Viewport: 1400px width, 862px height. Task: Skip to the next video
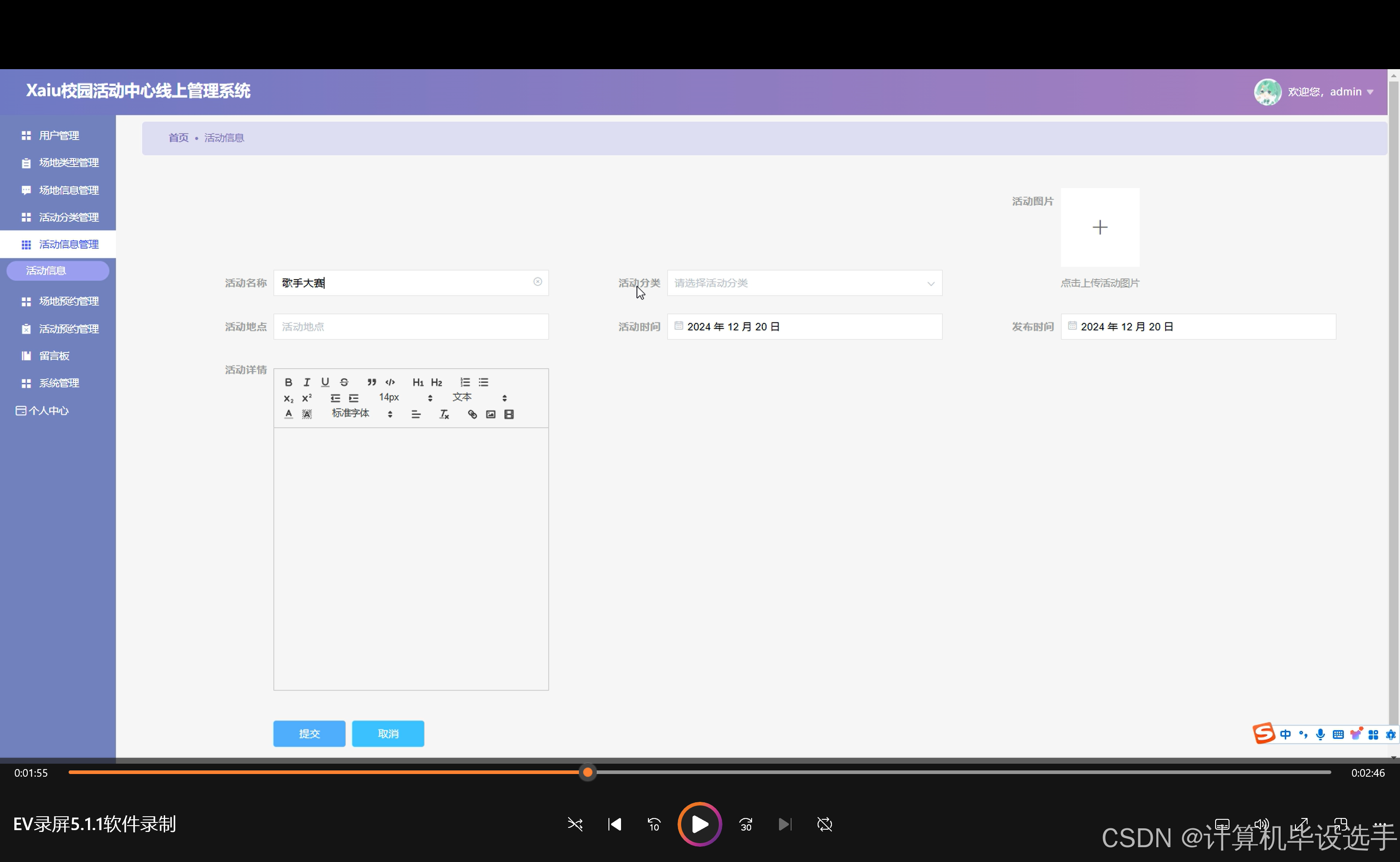[x=785, y=824]
